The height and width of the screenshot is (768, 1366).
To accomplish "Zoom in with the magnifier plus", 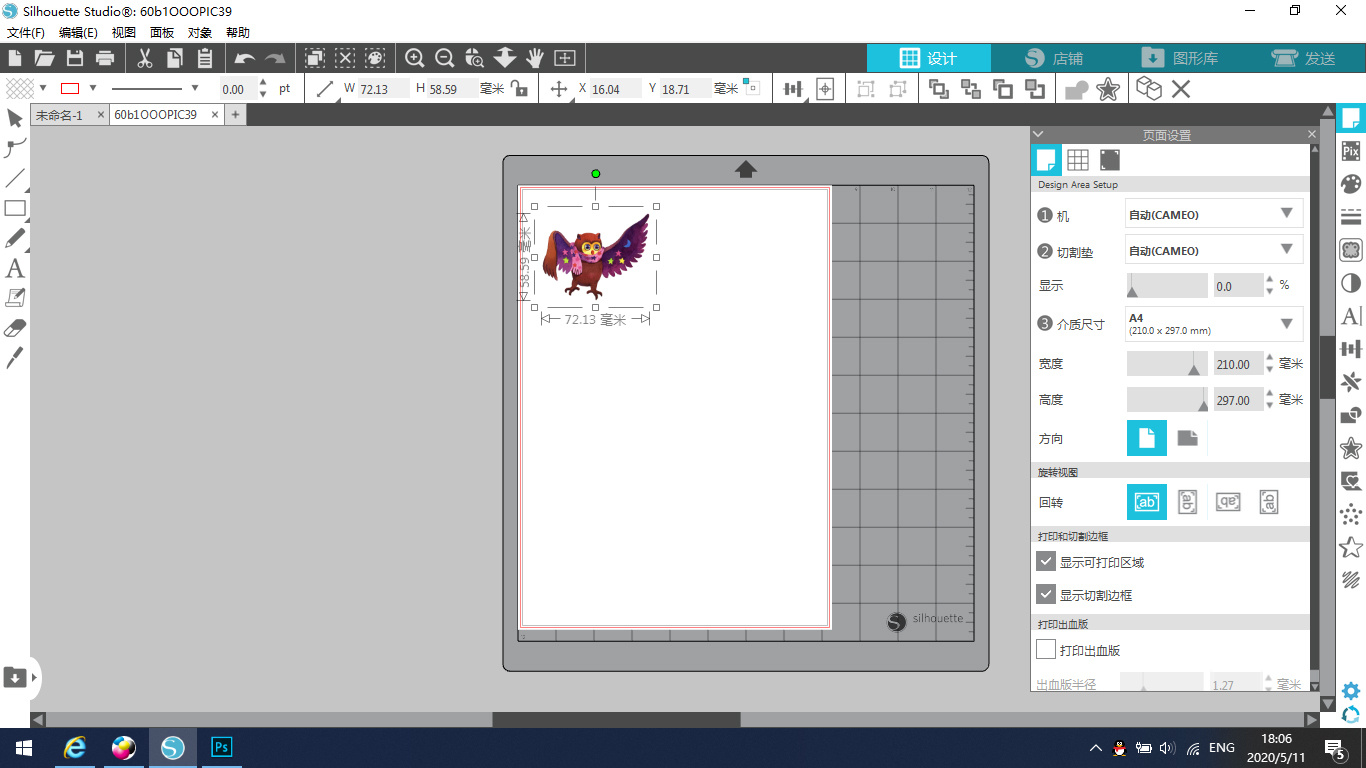I will (415, 58).
